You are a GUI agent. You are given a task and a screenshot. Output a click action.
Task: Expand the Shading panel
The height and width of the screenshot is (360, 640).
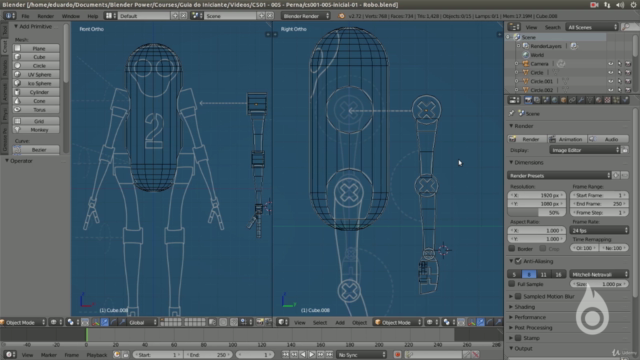[511, 307]
